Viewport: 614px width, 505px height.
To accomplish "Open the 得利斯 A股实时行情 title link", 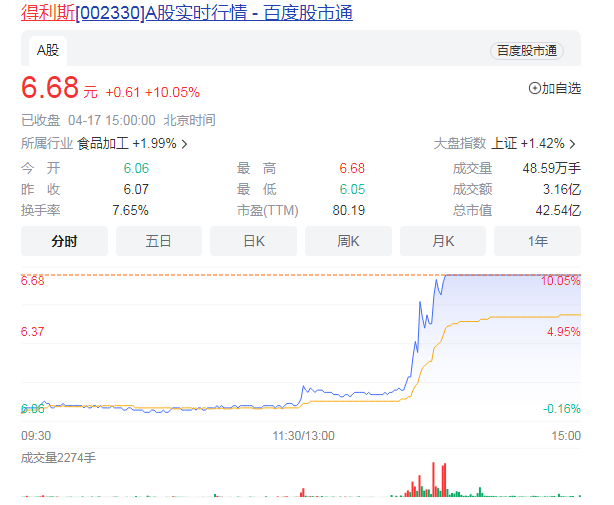I will (x=186, y=13).
